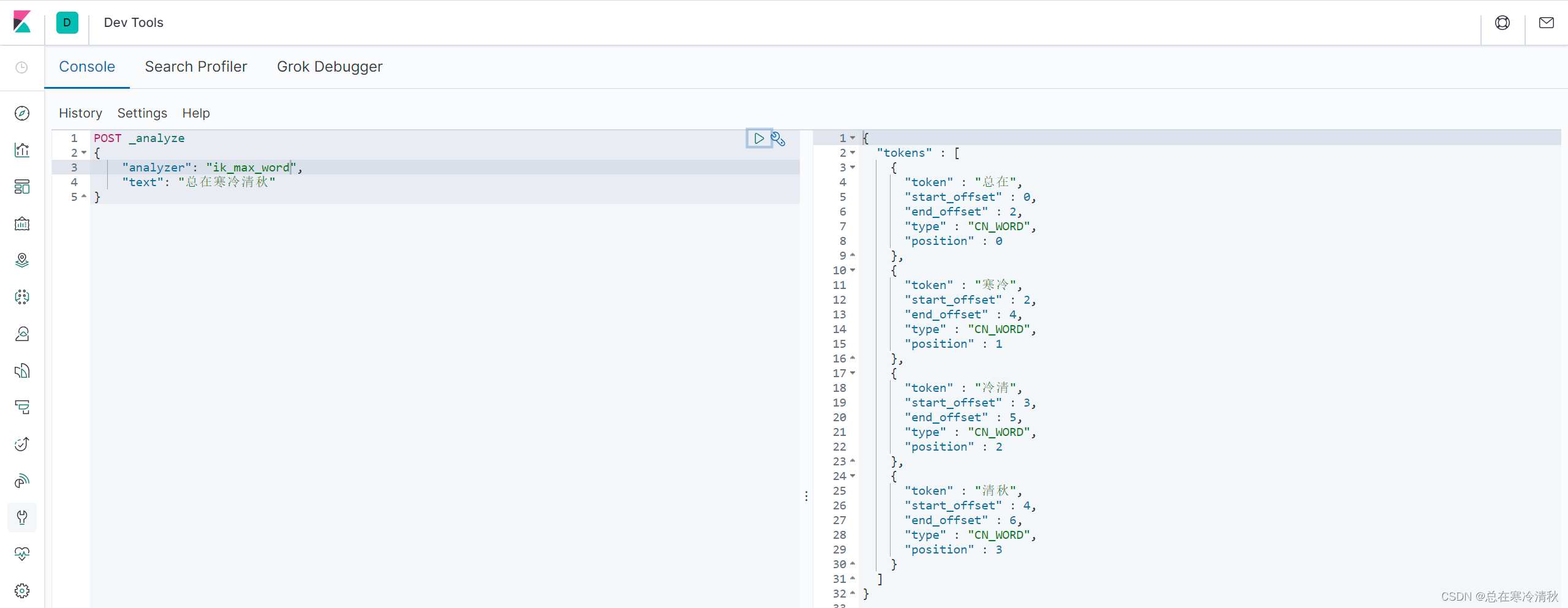Screen dimensions: 1568x608
Task: Click the panel resize handle dots
Action: tap(807, 496)
